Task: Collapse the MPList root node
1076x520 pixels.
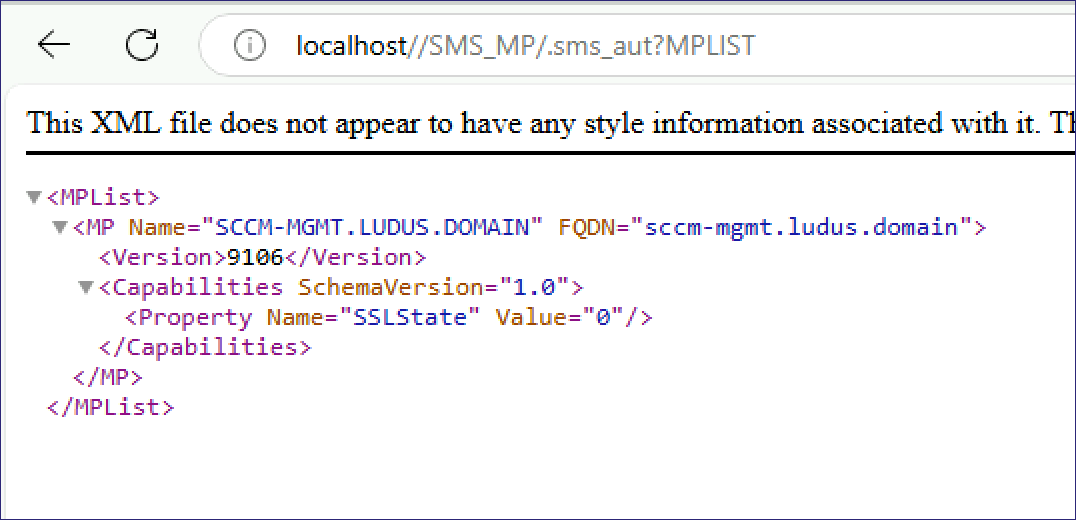Action: 34,197
